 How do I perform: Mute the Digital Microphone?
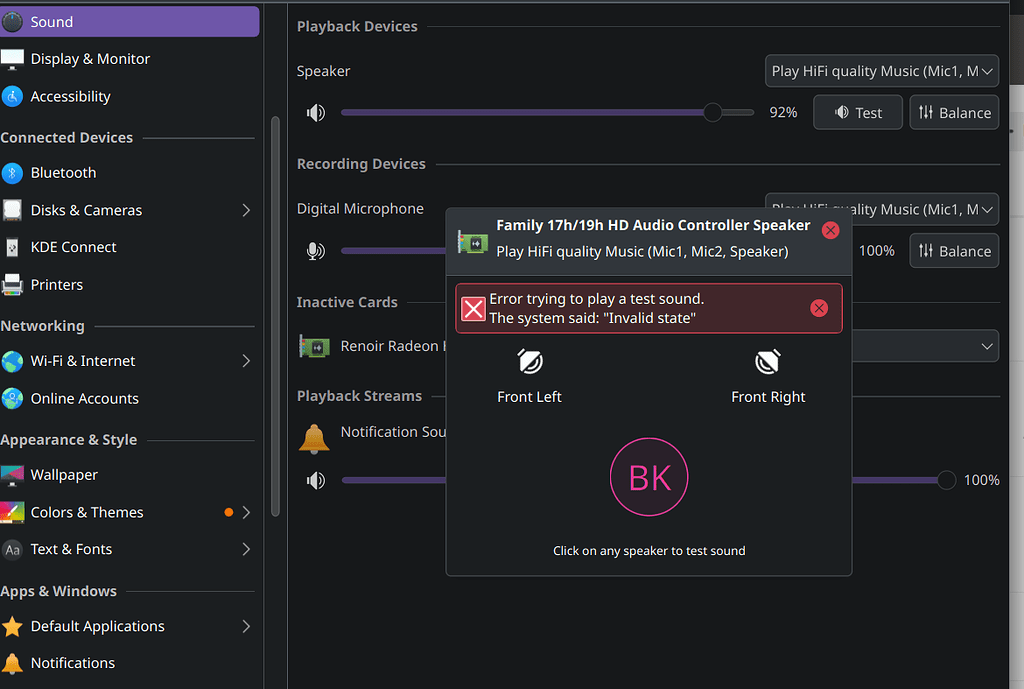pos(316,251)
